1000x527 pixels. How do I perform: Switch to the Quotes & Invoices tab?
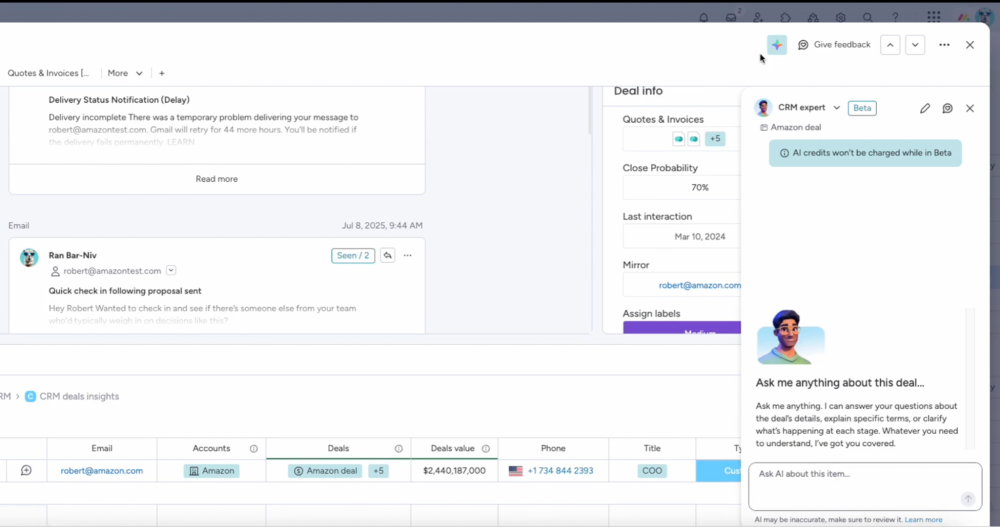[x=48, y=73]
